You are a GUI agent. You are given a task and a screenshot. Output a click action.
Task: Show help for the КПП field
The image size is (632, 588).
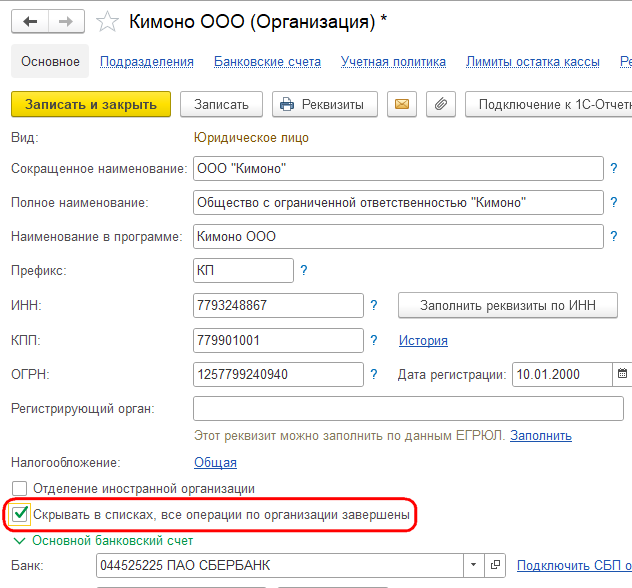click(374, 341)
